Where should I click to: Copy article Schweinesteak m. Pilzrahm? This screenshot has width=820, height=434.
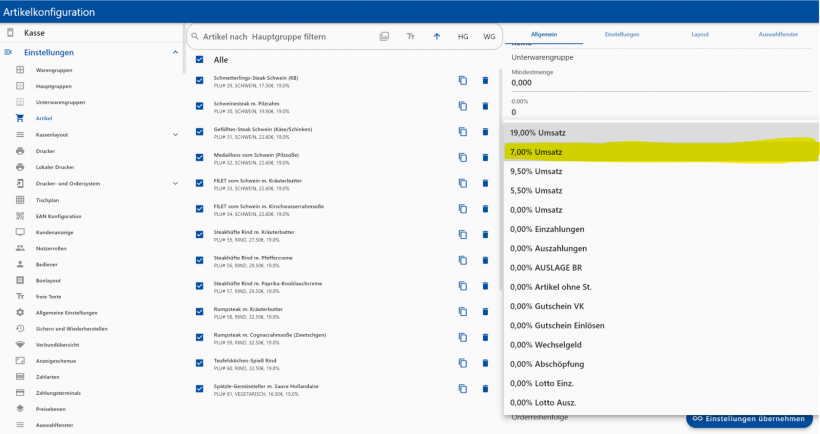(x=463, y=106)
